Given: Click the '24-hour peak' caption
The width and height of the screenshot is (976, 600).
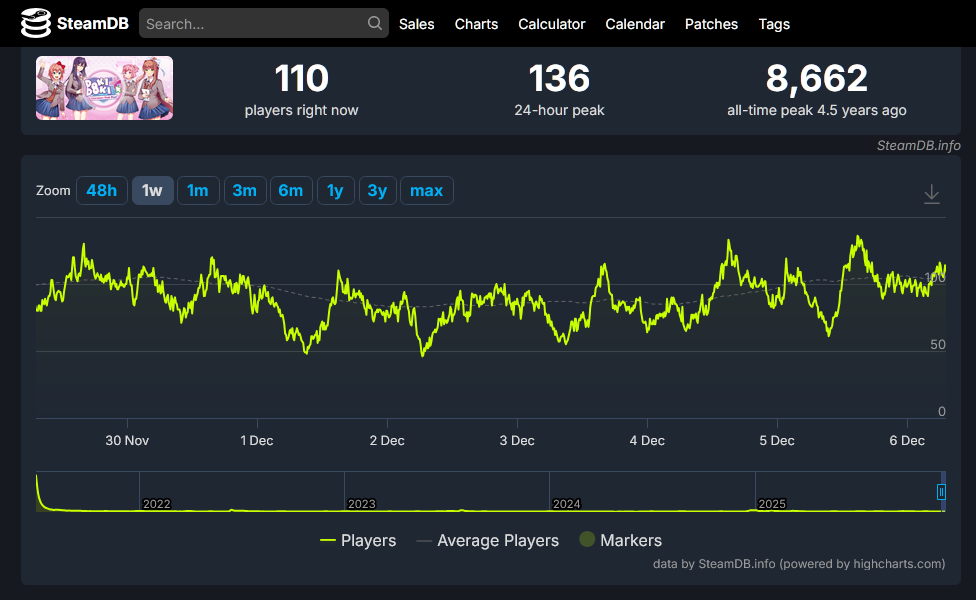Looking at the screenshot, I should click(559, 110).
